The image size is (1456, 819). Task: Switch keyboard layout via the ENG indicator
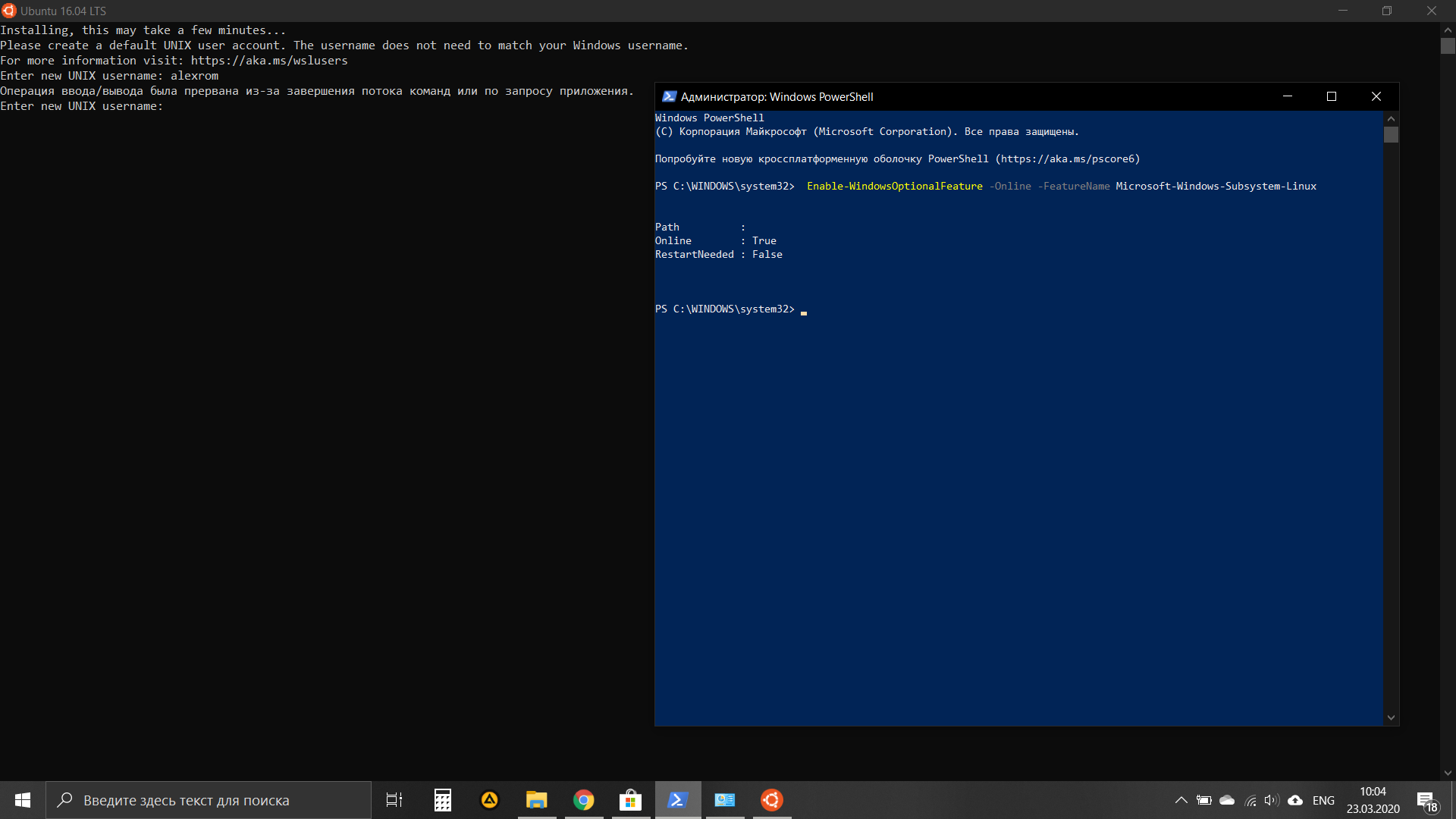[1323, 800]
